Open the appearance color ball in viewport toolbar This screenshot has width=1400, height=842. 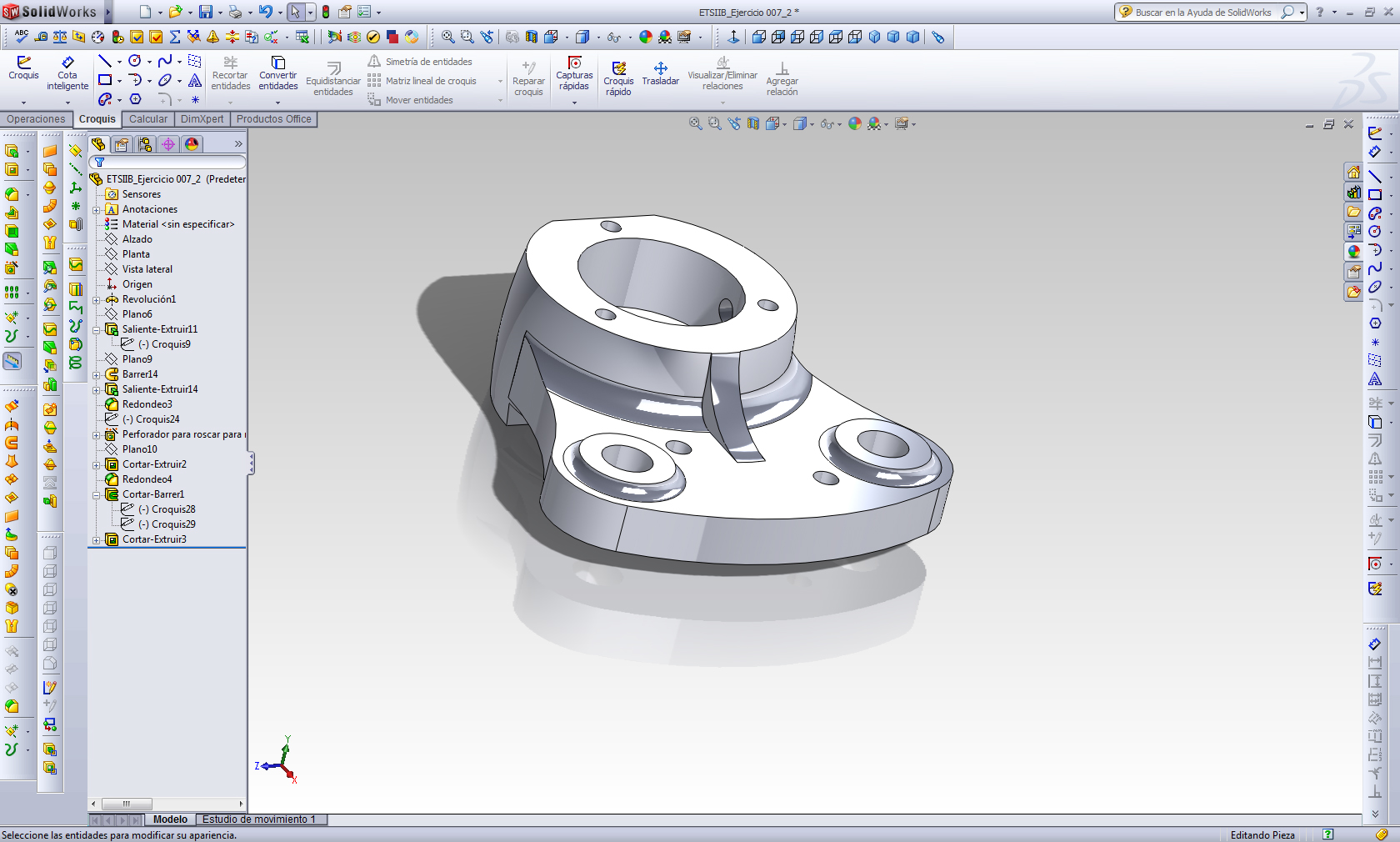[854, 123]
